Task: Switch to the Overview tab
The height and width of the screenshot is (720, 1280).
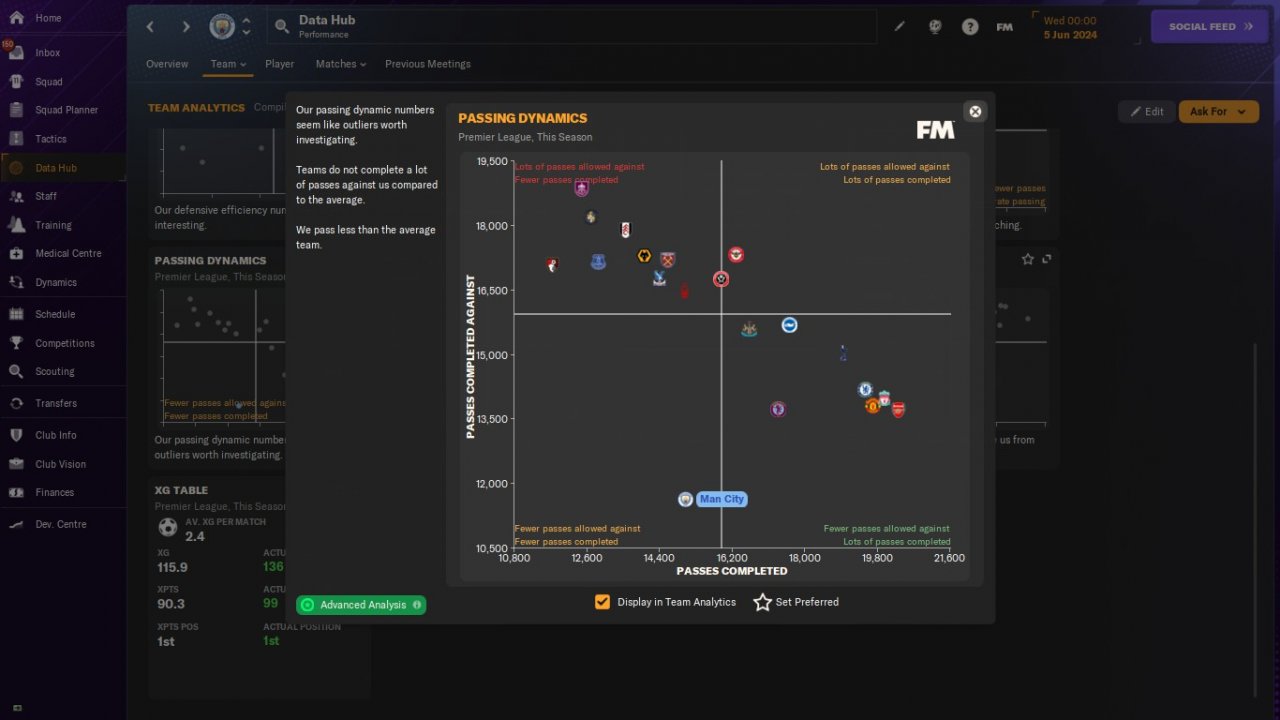Action: click(x=167, y=64)
